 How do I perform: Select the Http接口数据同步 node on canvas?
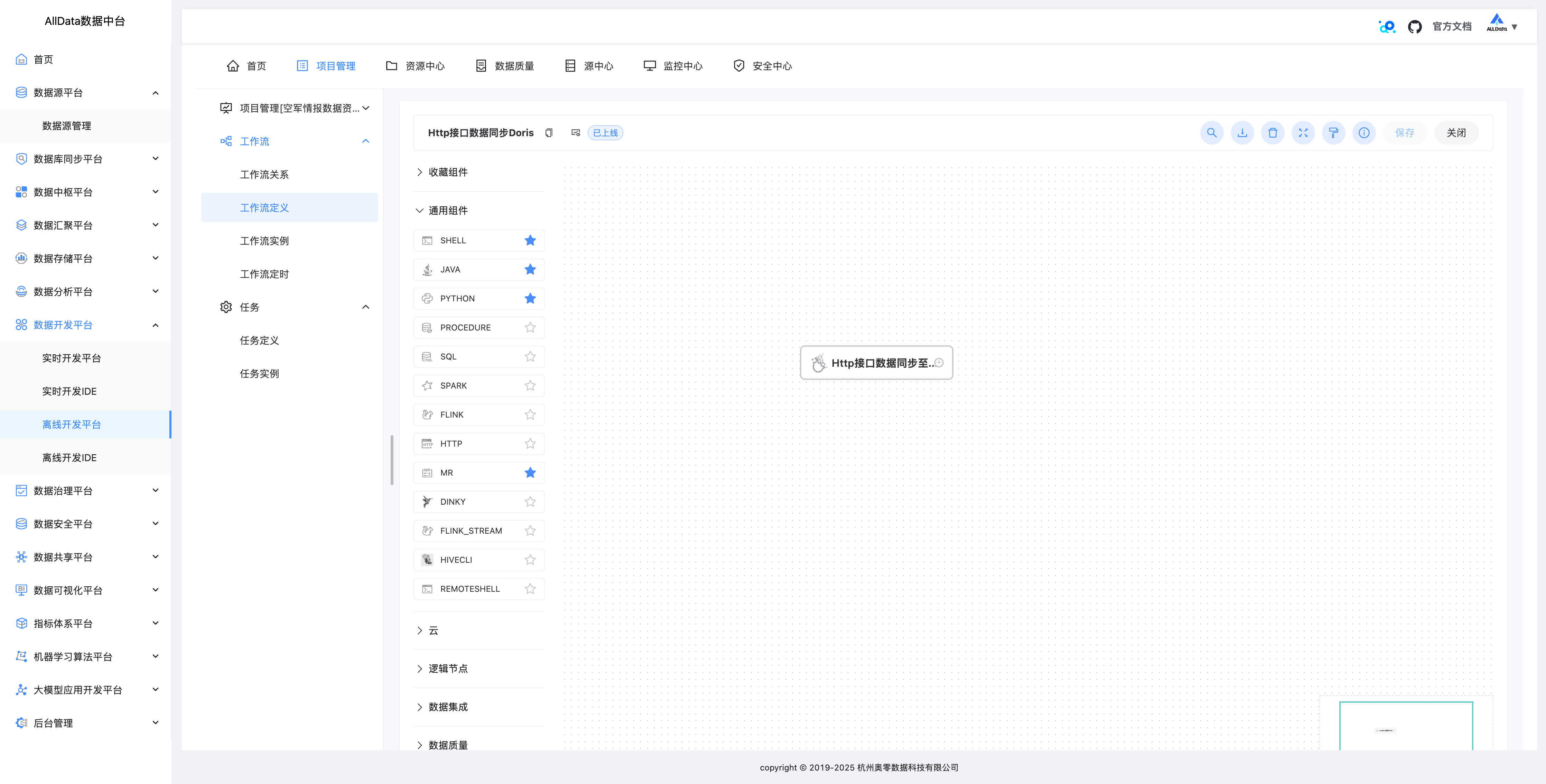point(876,363)
